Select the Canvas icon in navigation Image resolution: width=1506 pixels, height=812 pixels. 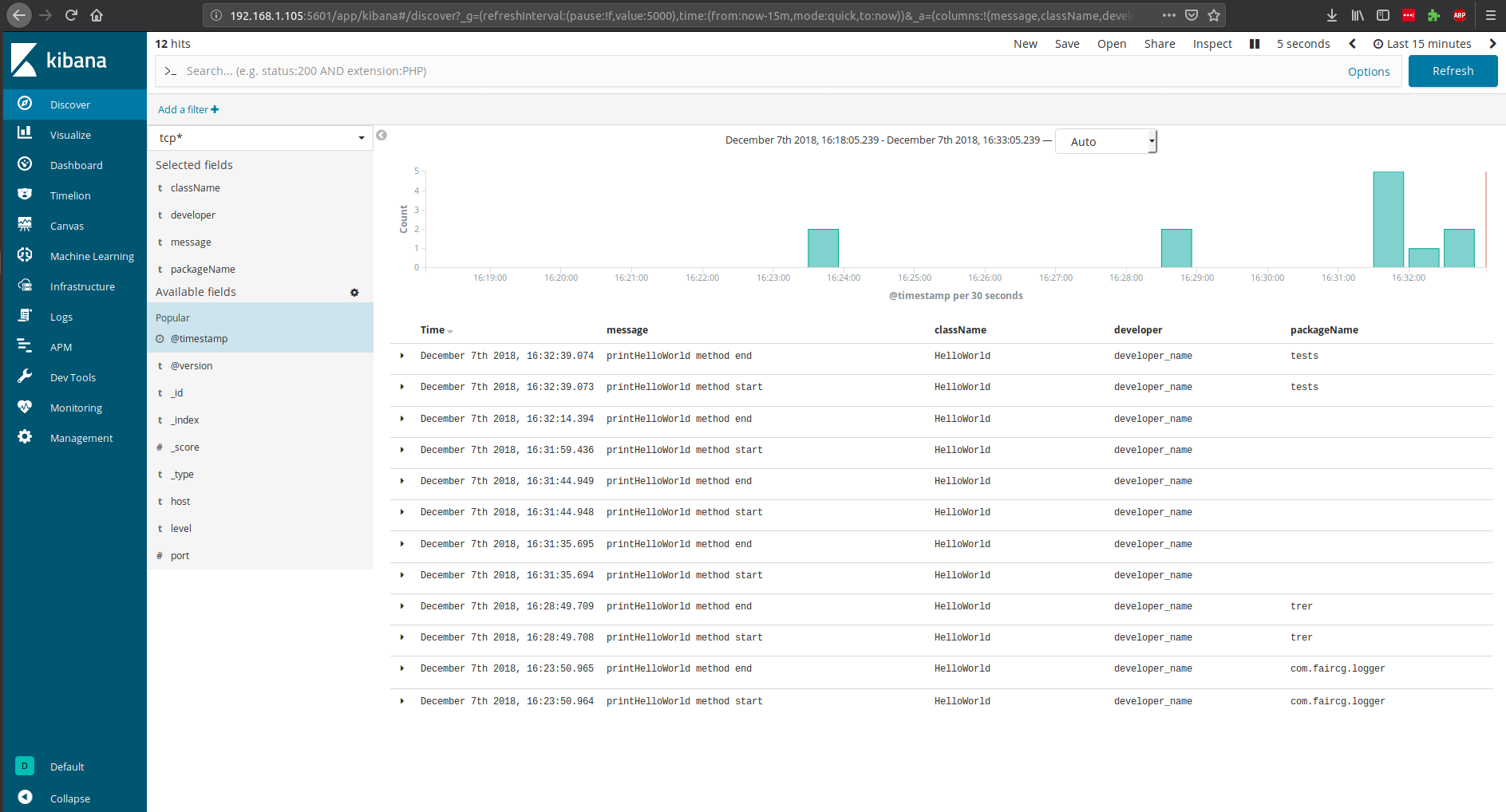[25, 225]
